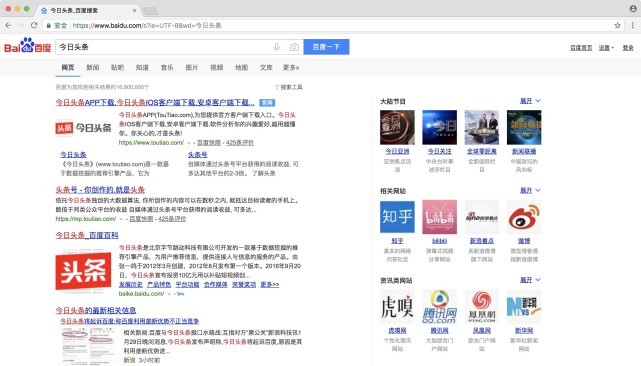Open 头条号 - 你创作的 result title
Screen dimensions: 641x366
[x=100, y=190]
